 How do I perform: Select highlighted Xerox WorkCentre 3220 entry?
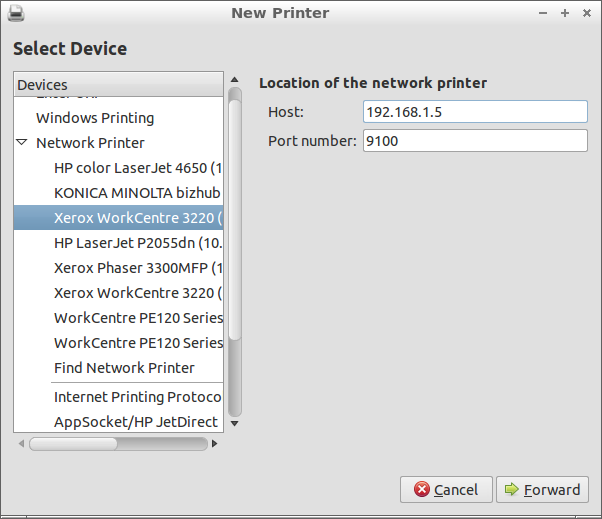(x=137, y=217)
